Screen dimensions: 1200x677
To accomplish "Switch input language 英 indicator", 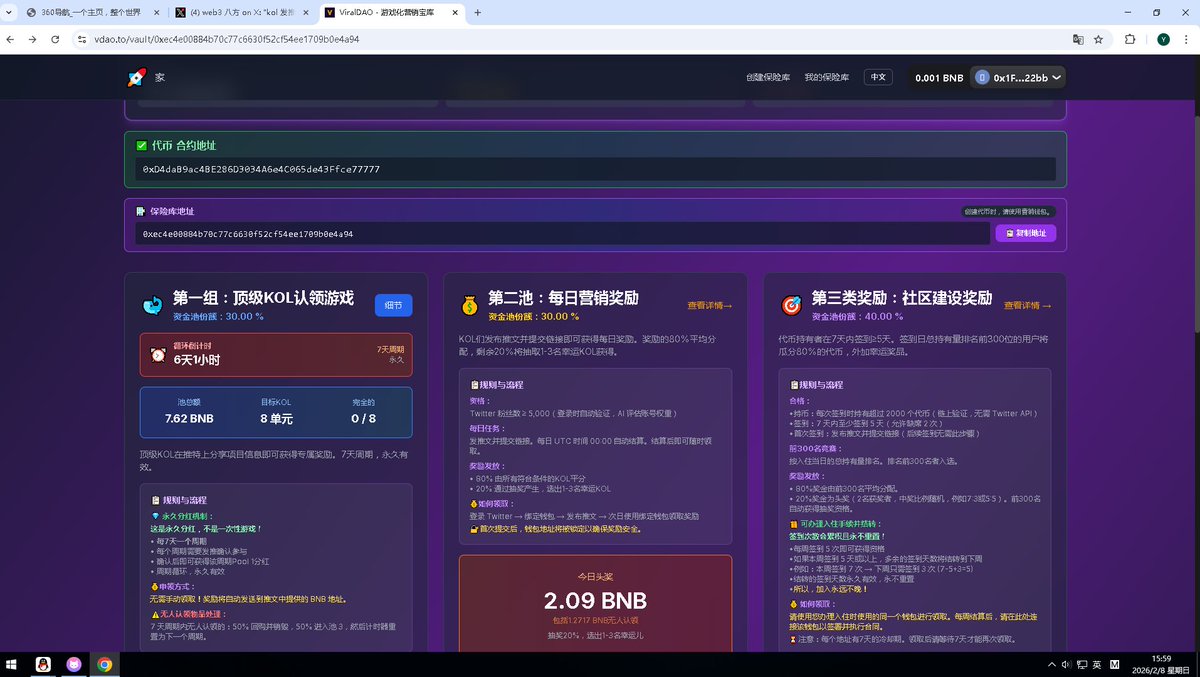I will (x=1097, y=664).
